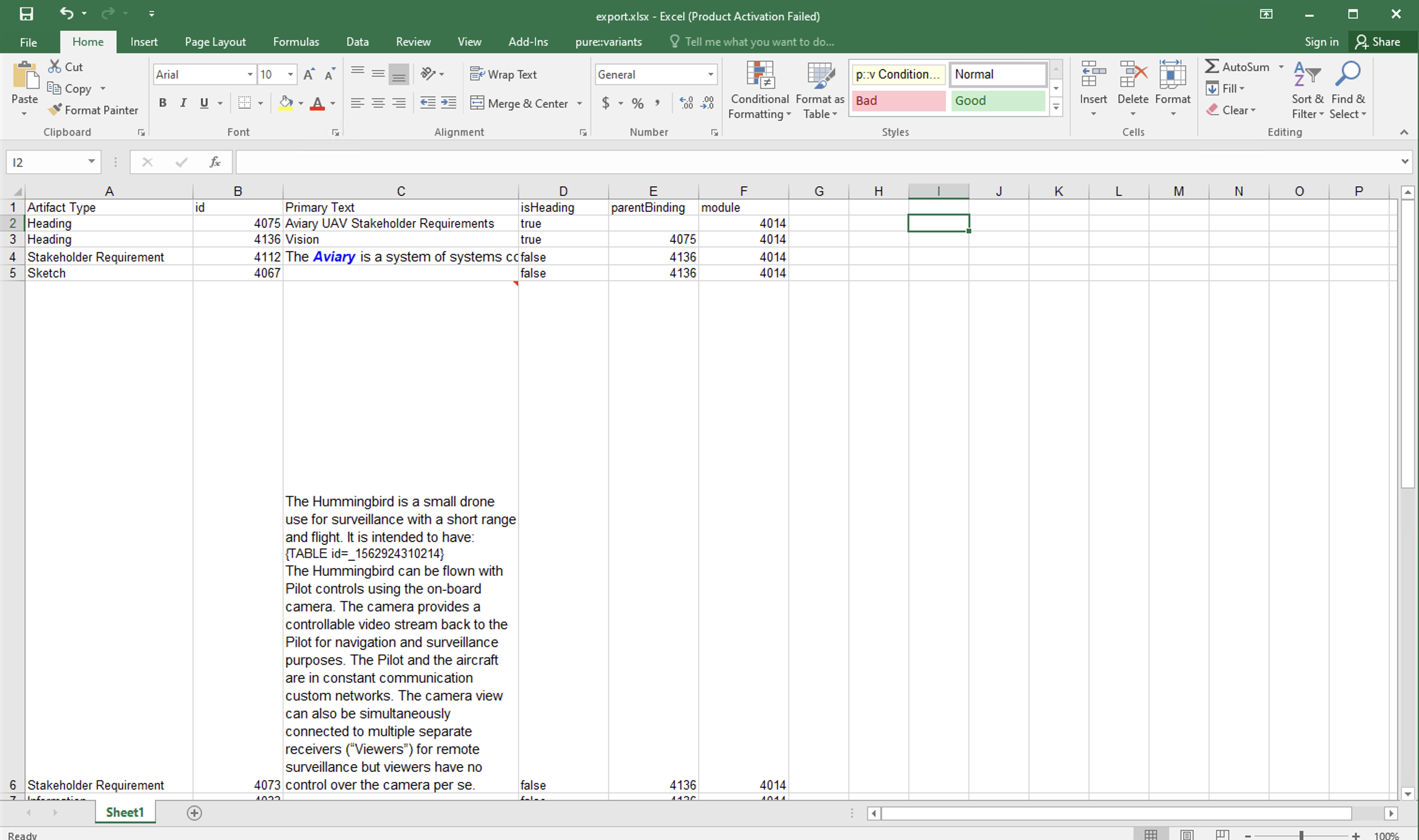Click the Increase Font Size icon
The width and height of the screenshot is (1419, 840).
[x=309, y=74]
